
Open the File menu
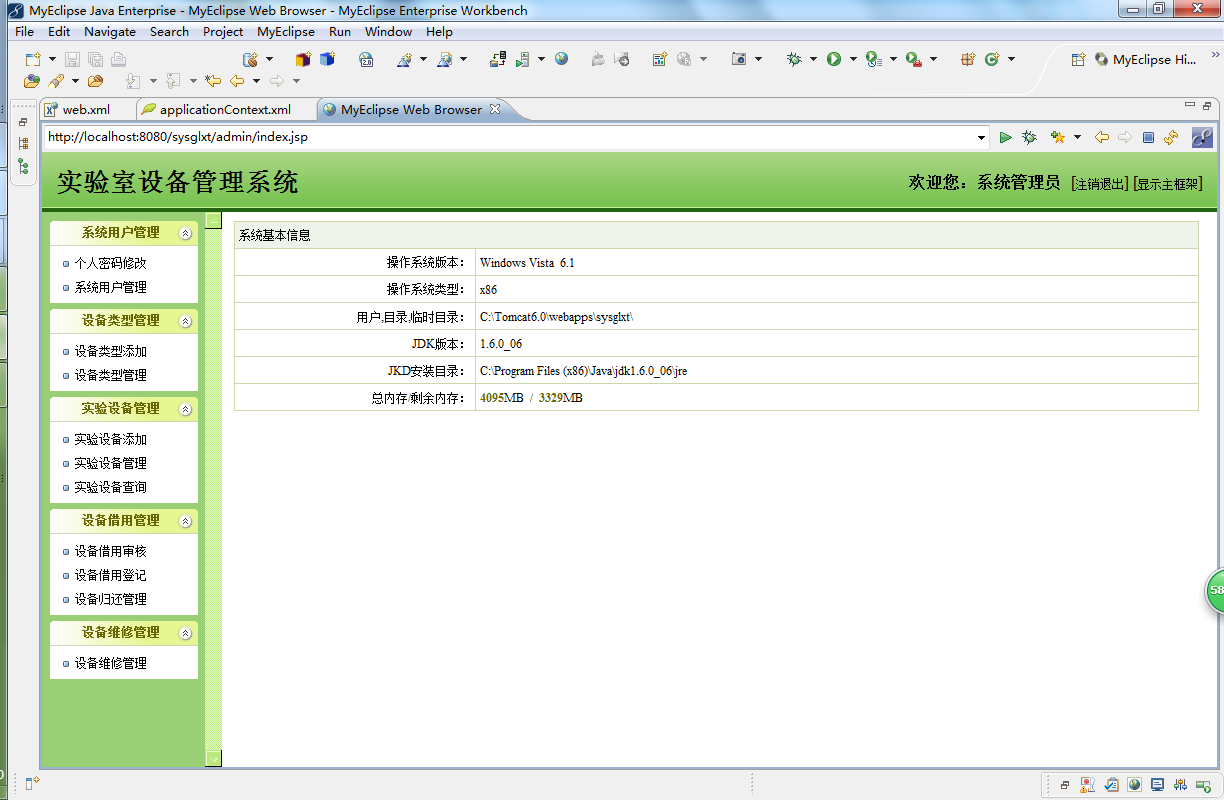pos(25,32)
